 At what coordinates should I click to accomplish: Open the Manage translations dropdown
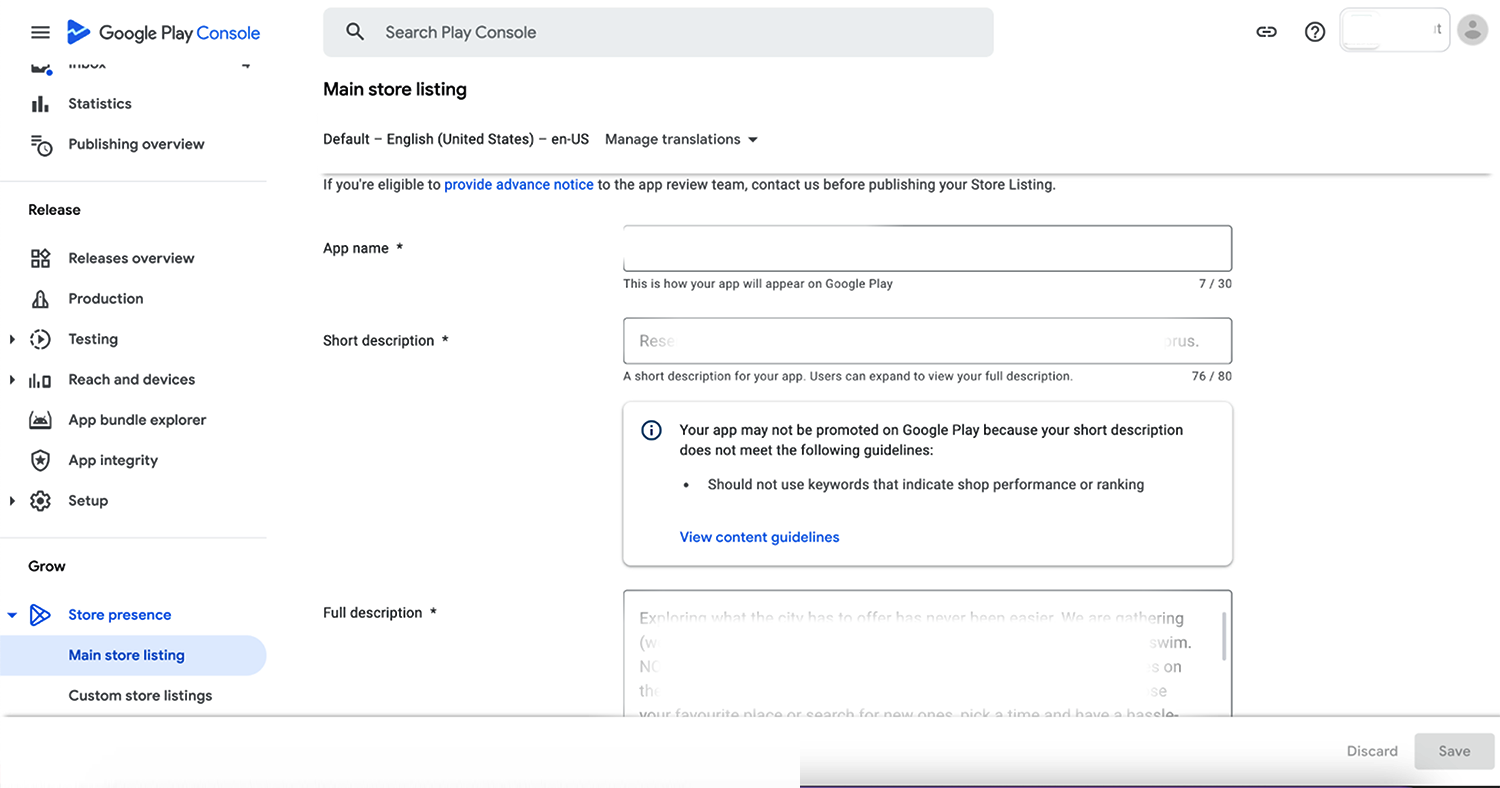(681, 139)
